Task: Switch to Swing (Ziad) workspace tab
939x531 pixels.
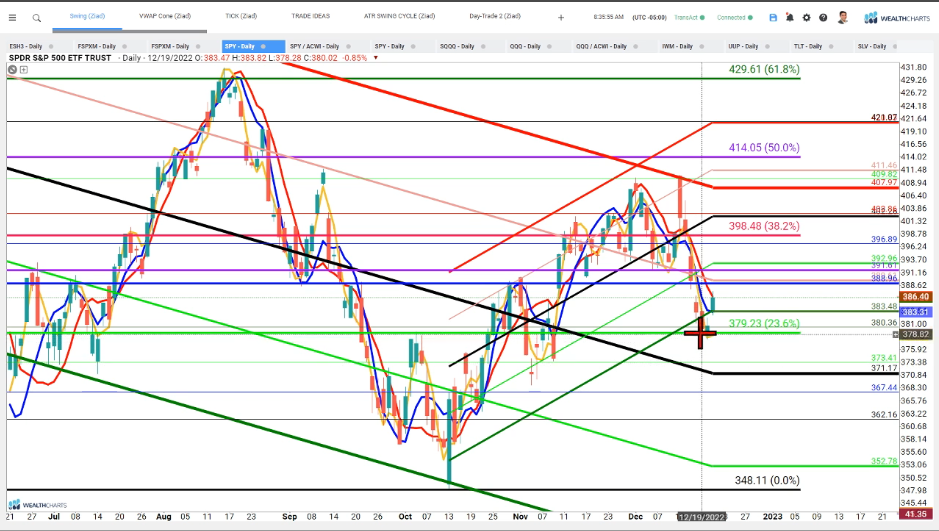Action: [x=87, y=16]
